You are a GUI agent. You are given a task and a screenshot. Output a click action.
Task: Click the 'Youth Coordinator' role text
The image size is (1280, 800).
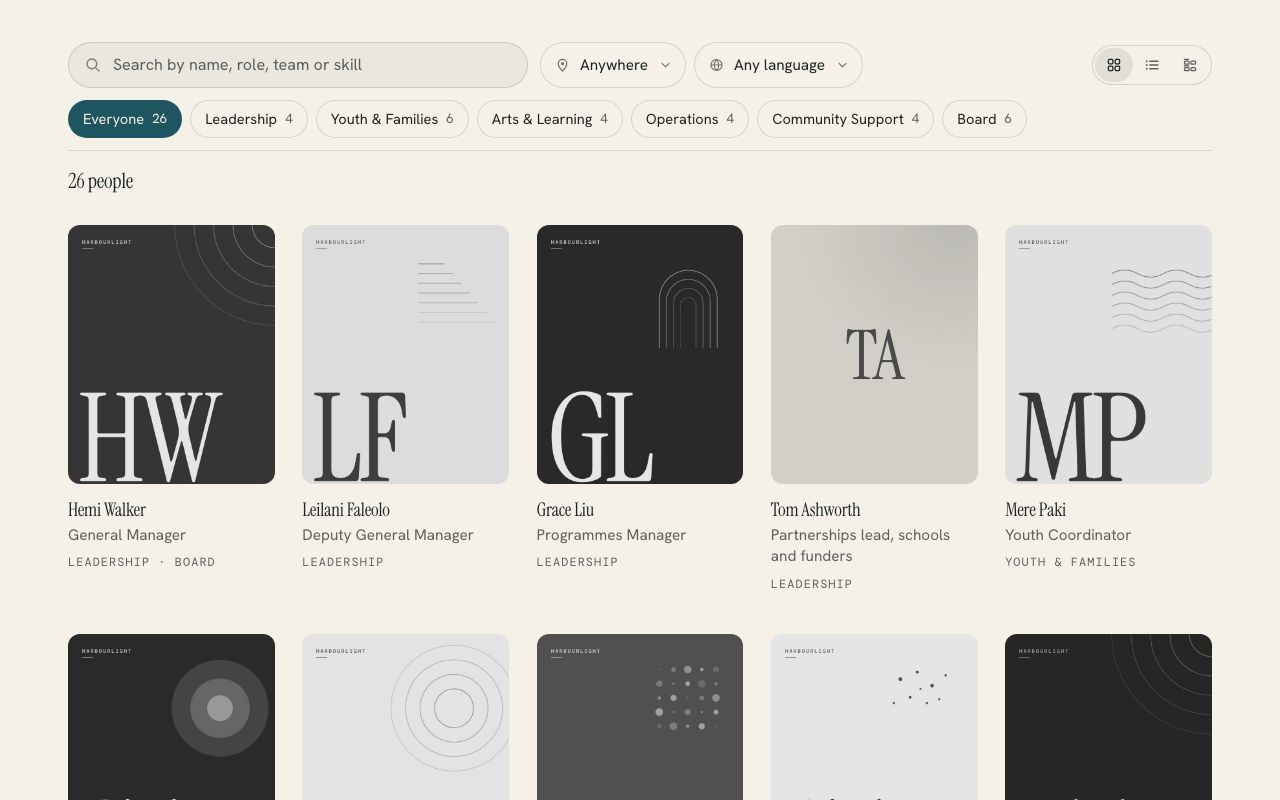click(x=1068, y=535)
